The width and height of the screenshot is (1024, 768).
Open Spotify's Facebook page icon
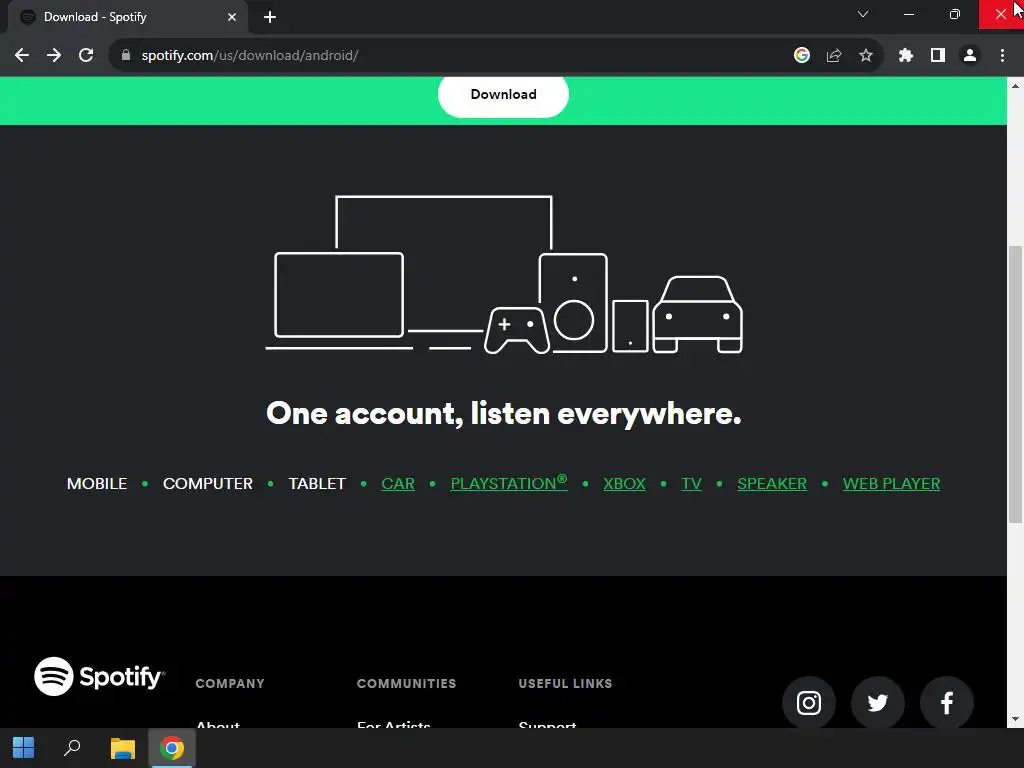coord(946,703)
